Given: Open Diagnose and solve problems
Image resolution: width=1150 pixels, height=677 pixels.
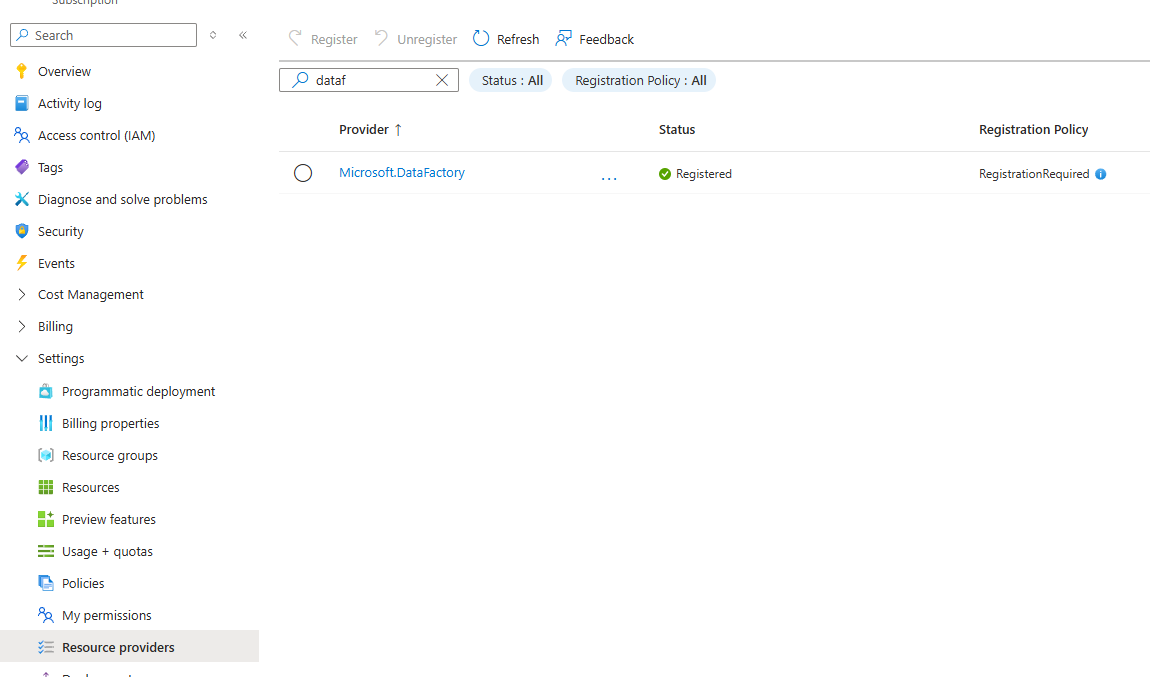Looking at the screenshot, I should [121, 199].
